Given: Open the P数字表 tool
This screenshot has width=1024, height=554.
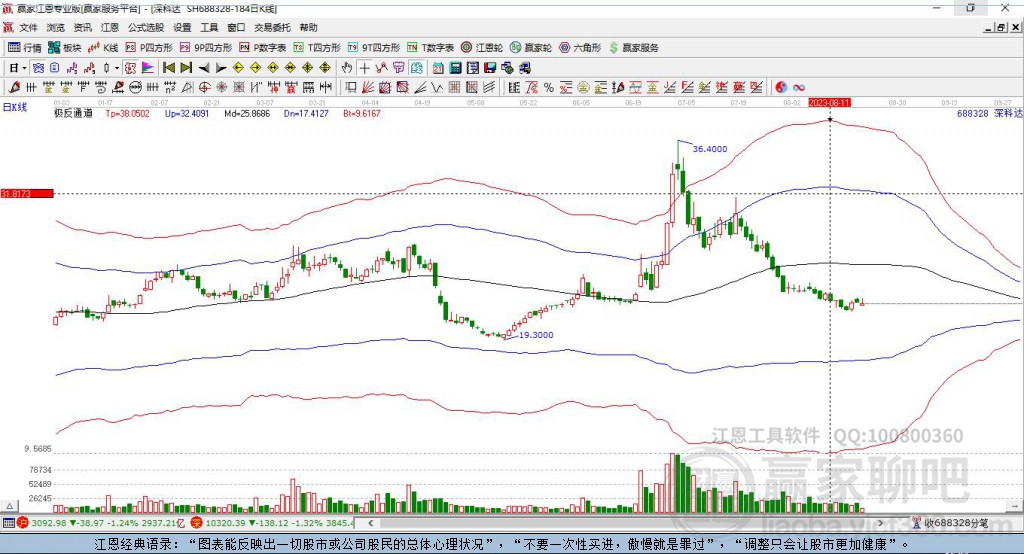Looking at the screenshot, I should pos(263,48).
